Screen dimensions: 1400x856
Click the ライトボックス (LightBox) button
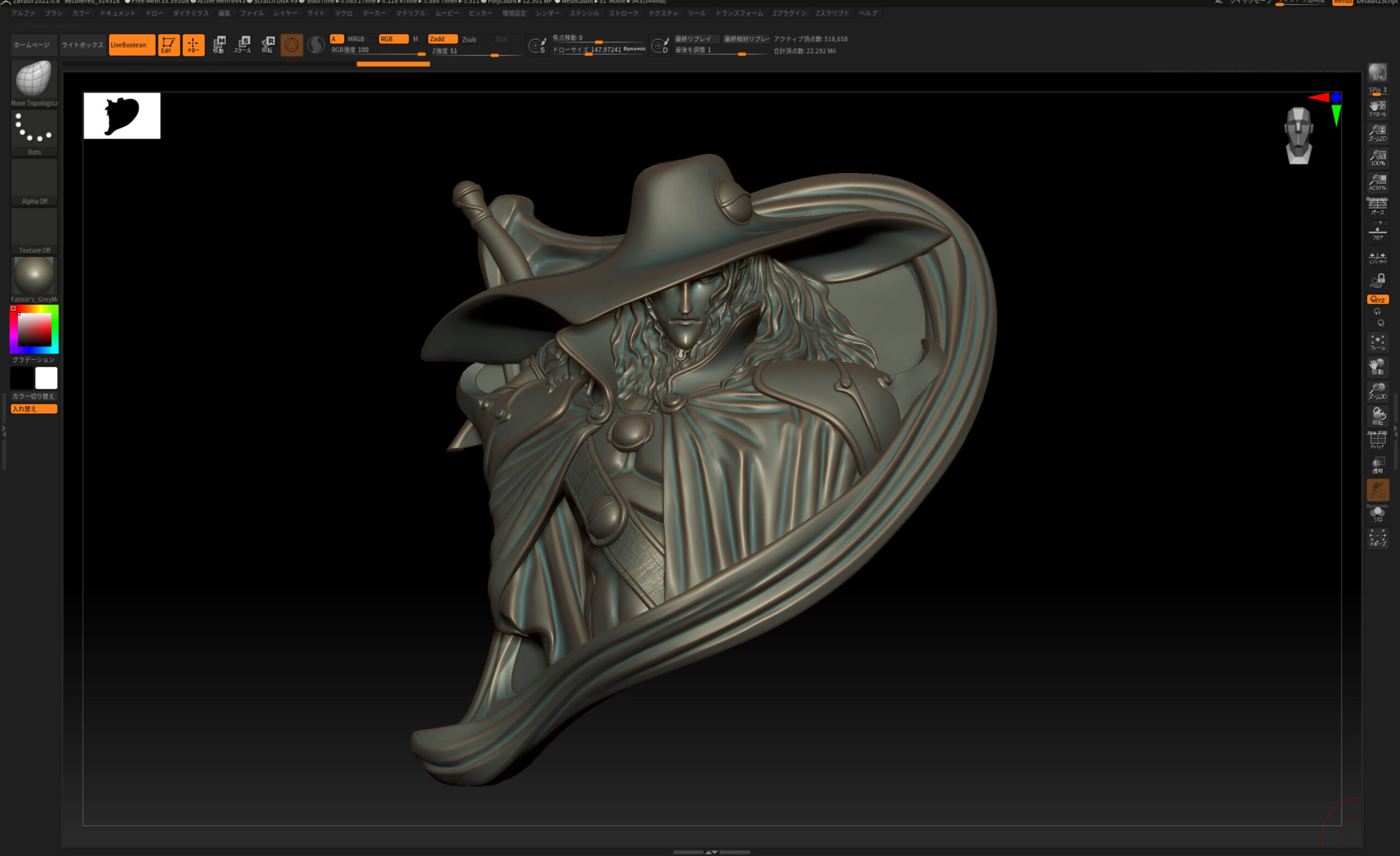(83, 45)
